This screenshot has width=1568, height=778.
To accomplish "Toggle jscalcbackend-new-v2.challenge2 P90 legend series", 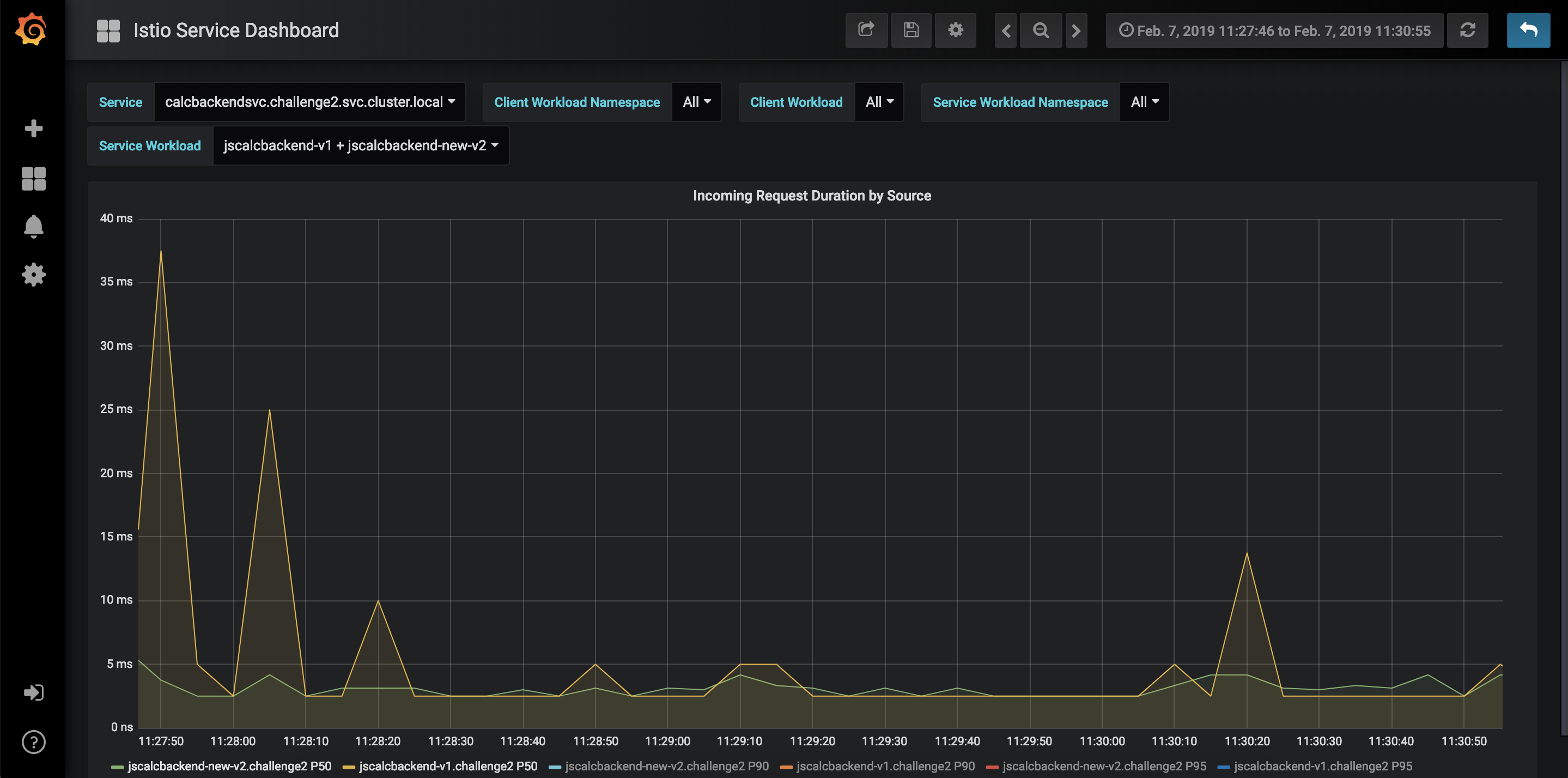I will [x=666, y=767].
